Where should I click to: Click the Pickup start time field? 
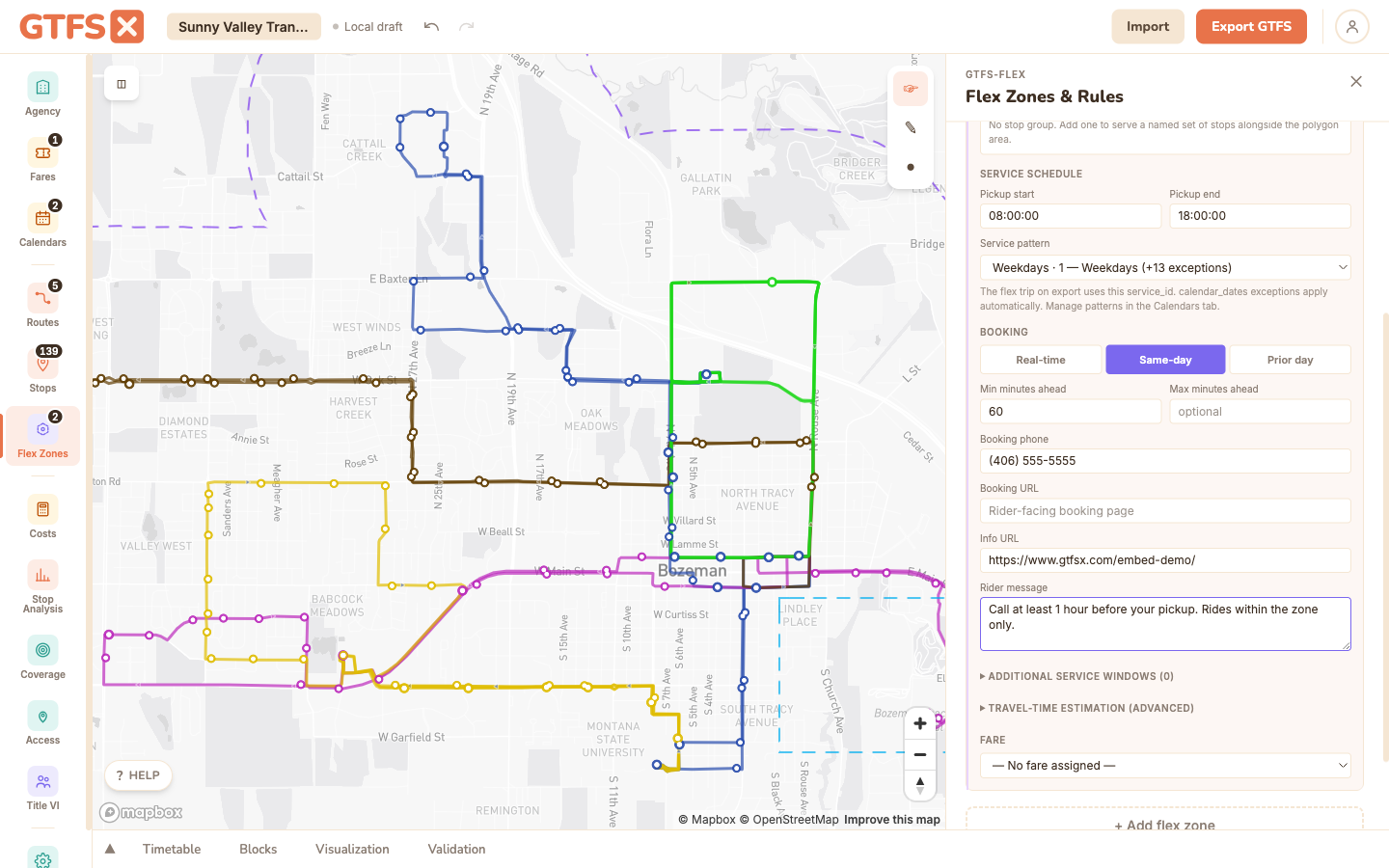pyautogui.click(x=1071, y=216)
